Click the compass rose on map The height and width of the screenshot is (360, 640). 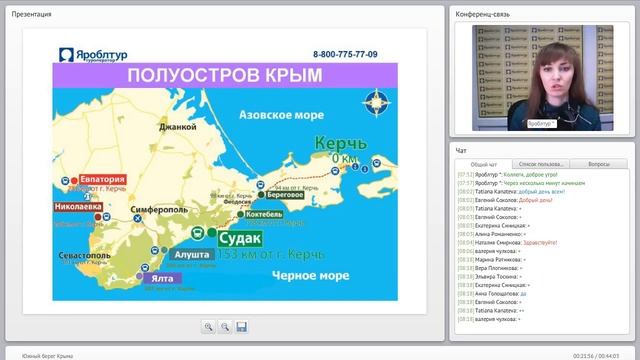376,103
